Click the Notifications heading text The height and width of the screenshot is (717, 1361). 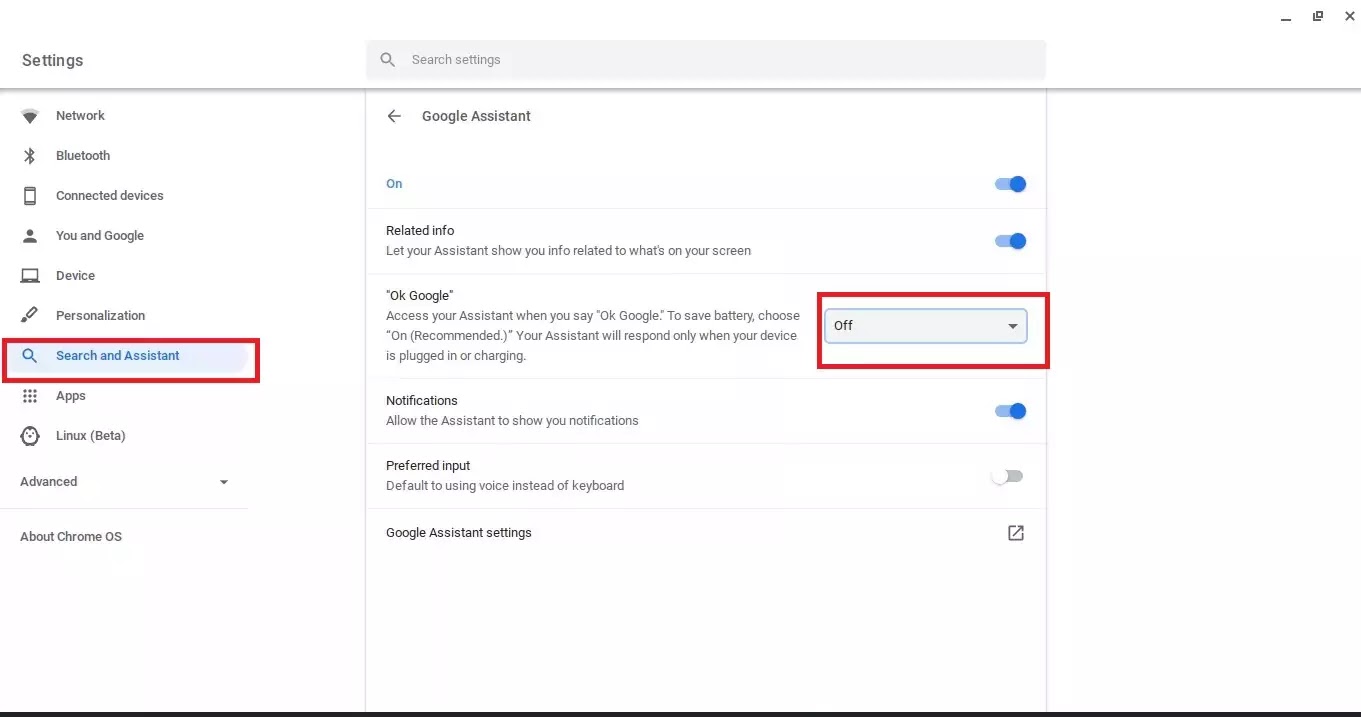pyautogui.click(x=422, y=401)
